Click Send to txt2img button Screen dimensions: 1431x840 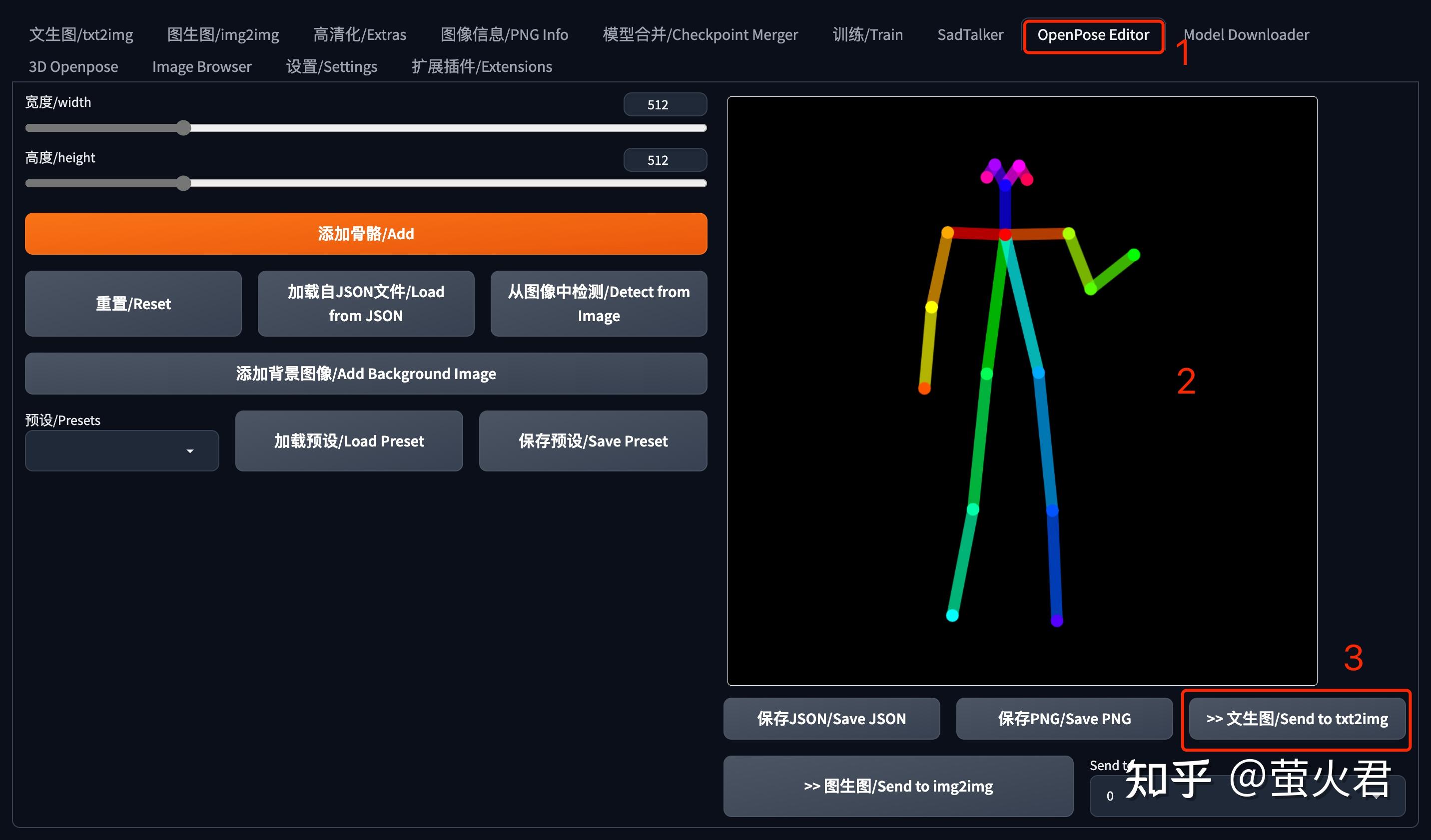pyautogui.click(x=1297, y=718)
